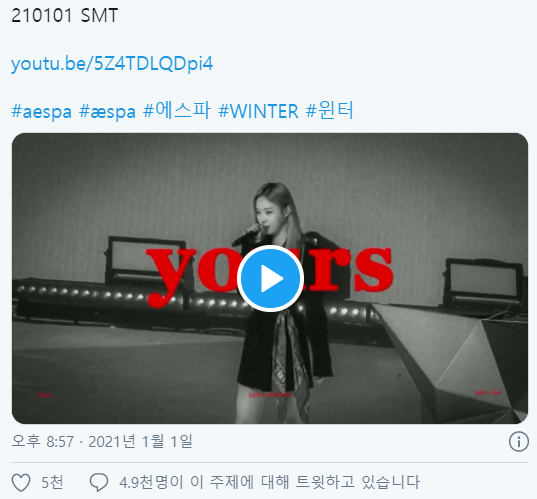Open the tweet info circle icon
537x499 pixels.
[x=519, y=442]
